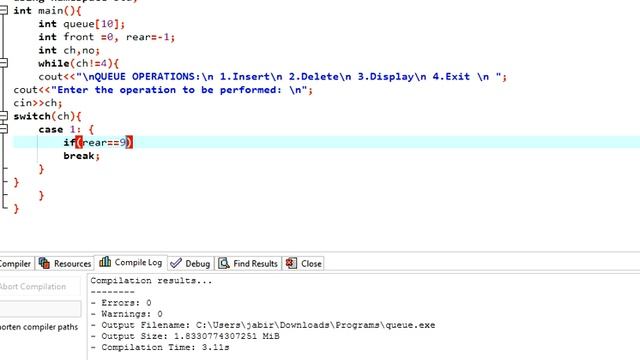Viewport: 640px width, 360px height.
Task: Click the compilation progress bar
Action: click(40, 309)
